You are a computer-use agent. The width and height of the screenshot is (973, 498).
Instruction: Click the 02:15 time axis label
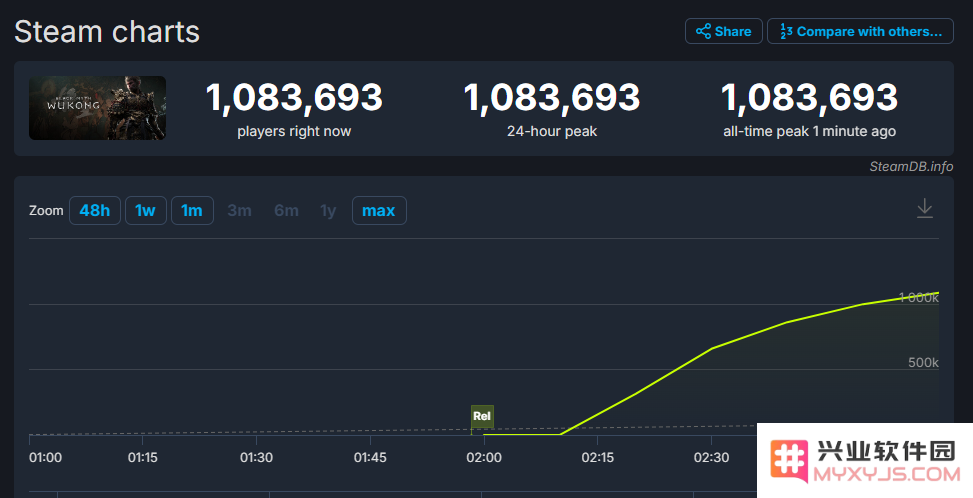coord(598,458)
